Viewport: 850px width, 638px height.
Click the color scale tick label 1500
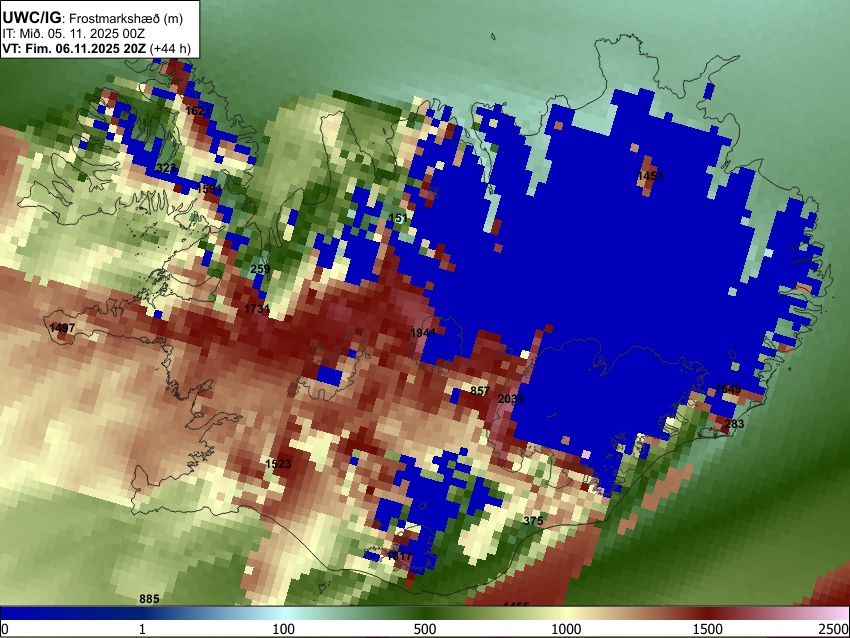point(707,629)
